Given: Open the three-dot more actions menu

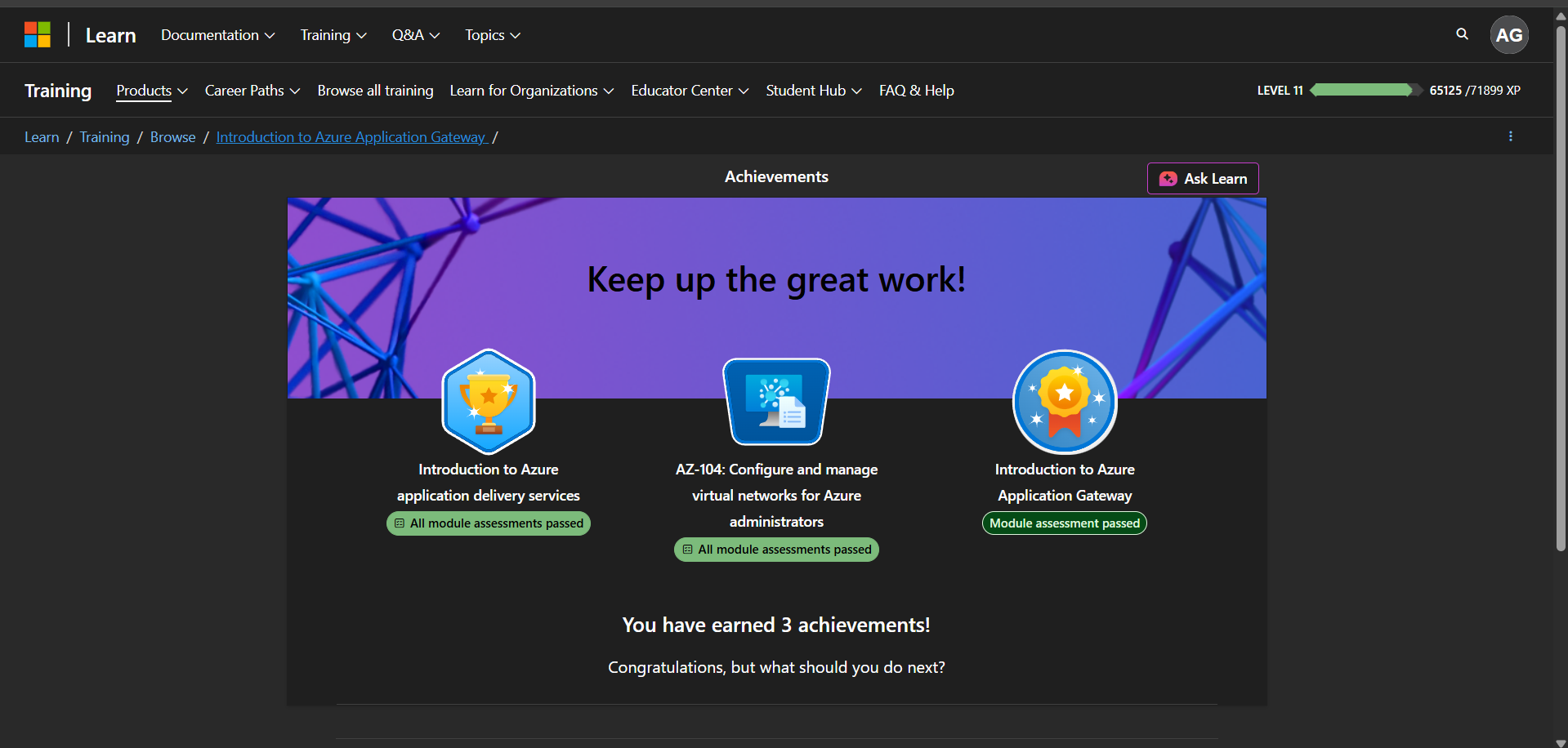Looking at the screenshot, I should pyautogui.click(x=1510, y=136).
